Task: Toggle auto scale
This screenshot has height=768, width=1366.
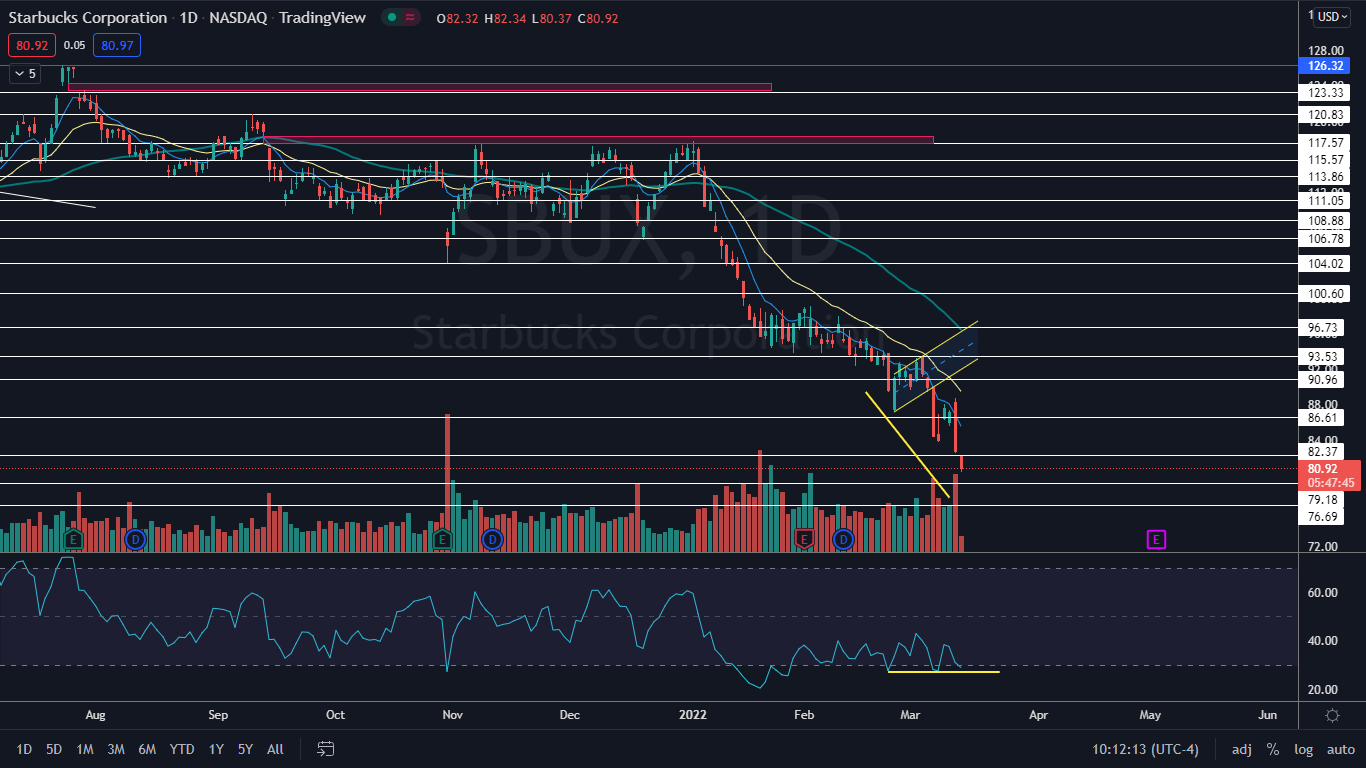Action: click(x=1341, y=749)
